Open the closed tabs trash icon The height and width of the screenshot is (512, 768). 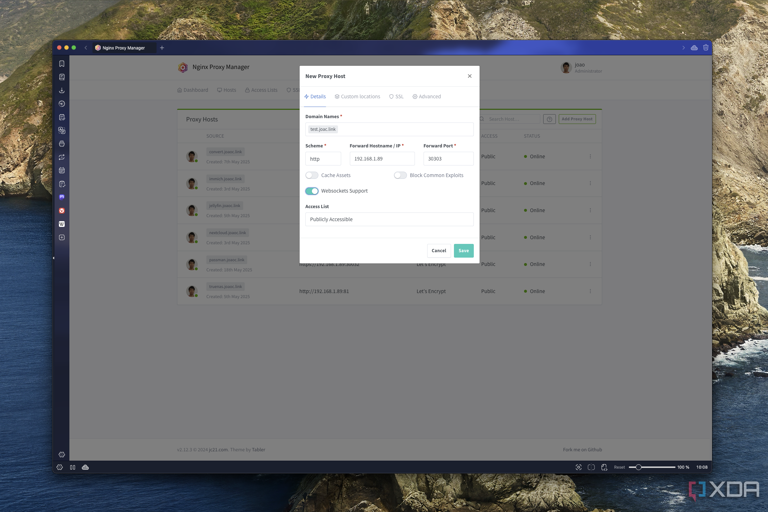[706, 48]
